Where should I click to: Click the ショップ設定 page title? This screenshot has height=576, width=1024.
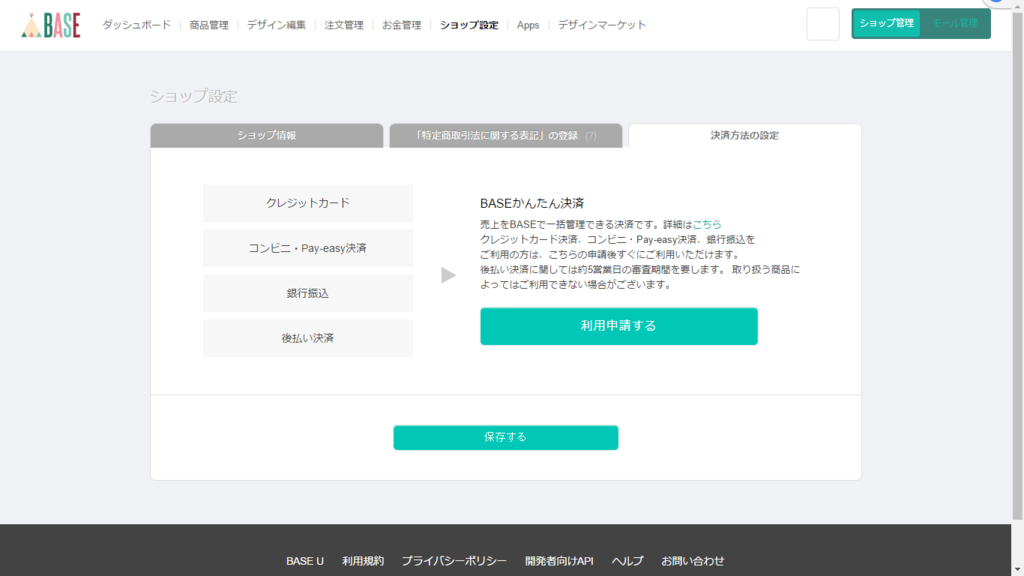pyautogui.click(x=193, y=97)
